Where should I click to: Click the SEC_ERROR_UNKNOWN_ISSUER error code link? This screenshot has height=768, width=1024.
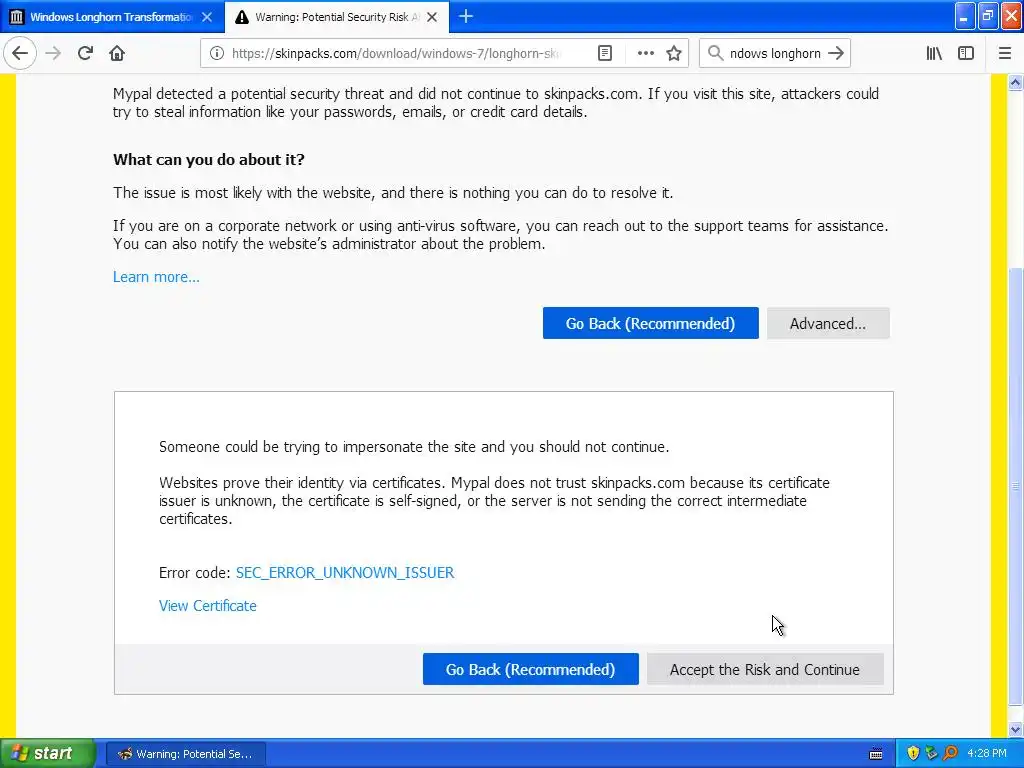pos(345,573)
